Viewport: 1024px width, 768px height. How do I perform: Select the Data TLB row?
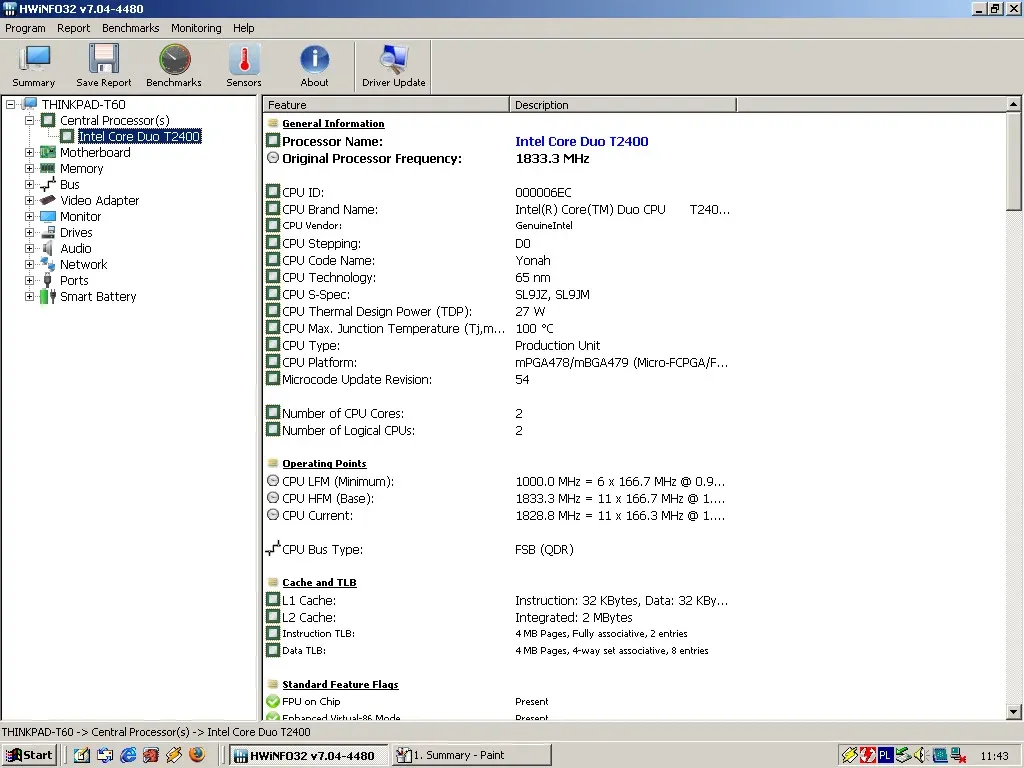(499, 650)
